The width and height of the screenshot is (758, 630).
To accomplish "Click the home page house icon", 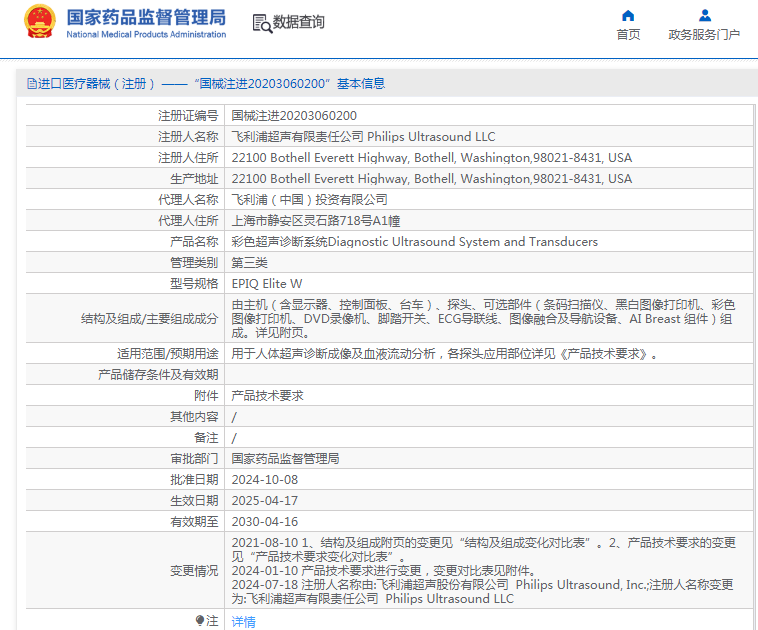I will click(x=627, y=15).
